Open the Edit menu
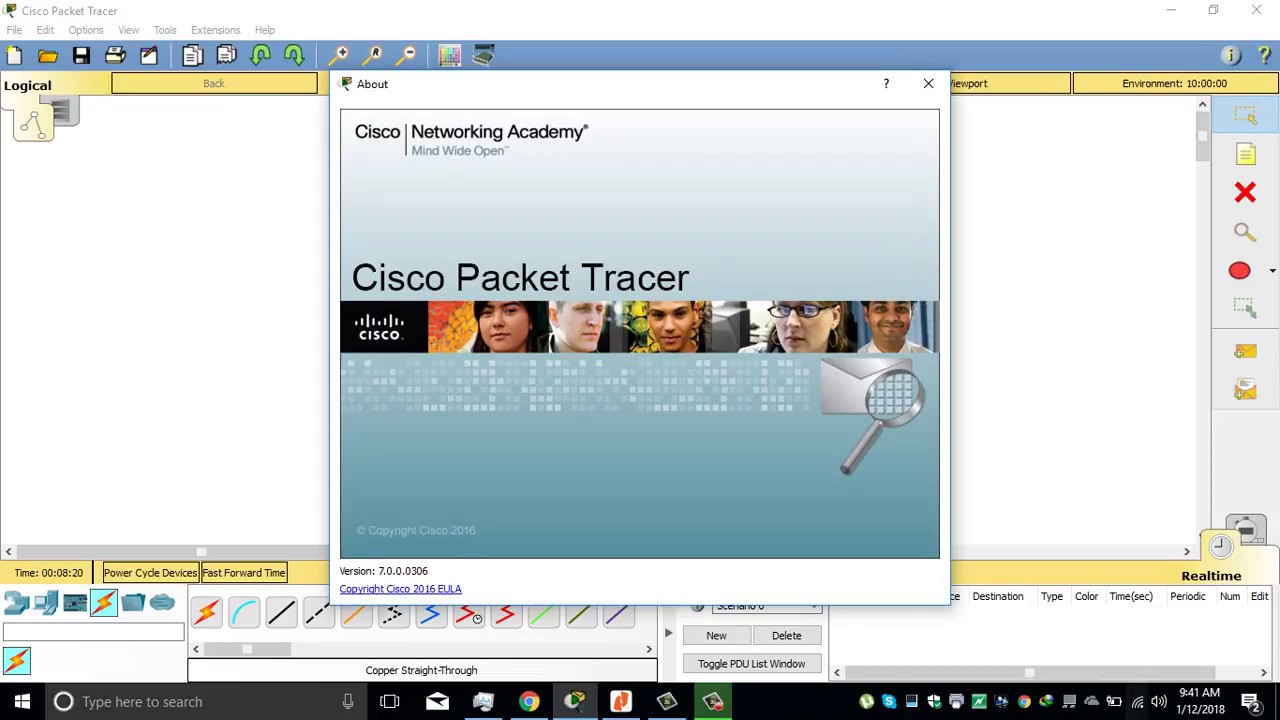Viewport: 1280px width, 720px height. tap(45, 30)
